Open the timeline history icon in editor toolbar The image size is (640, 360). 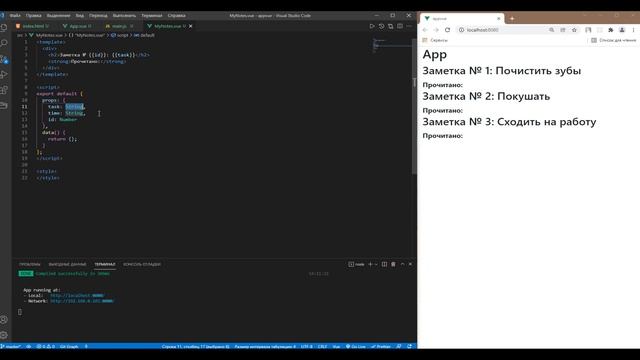[x=381, y=26]
